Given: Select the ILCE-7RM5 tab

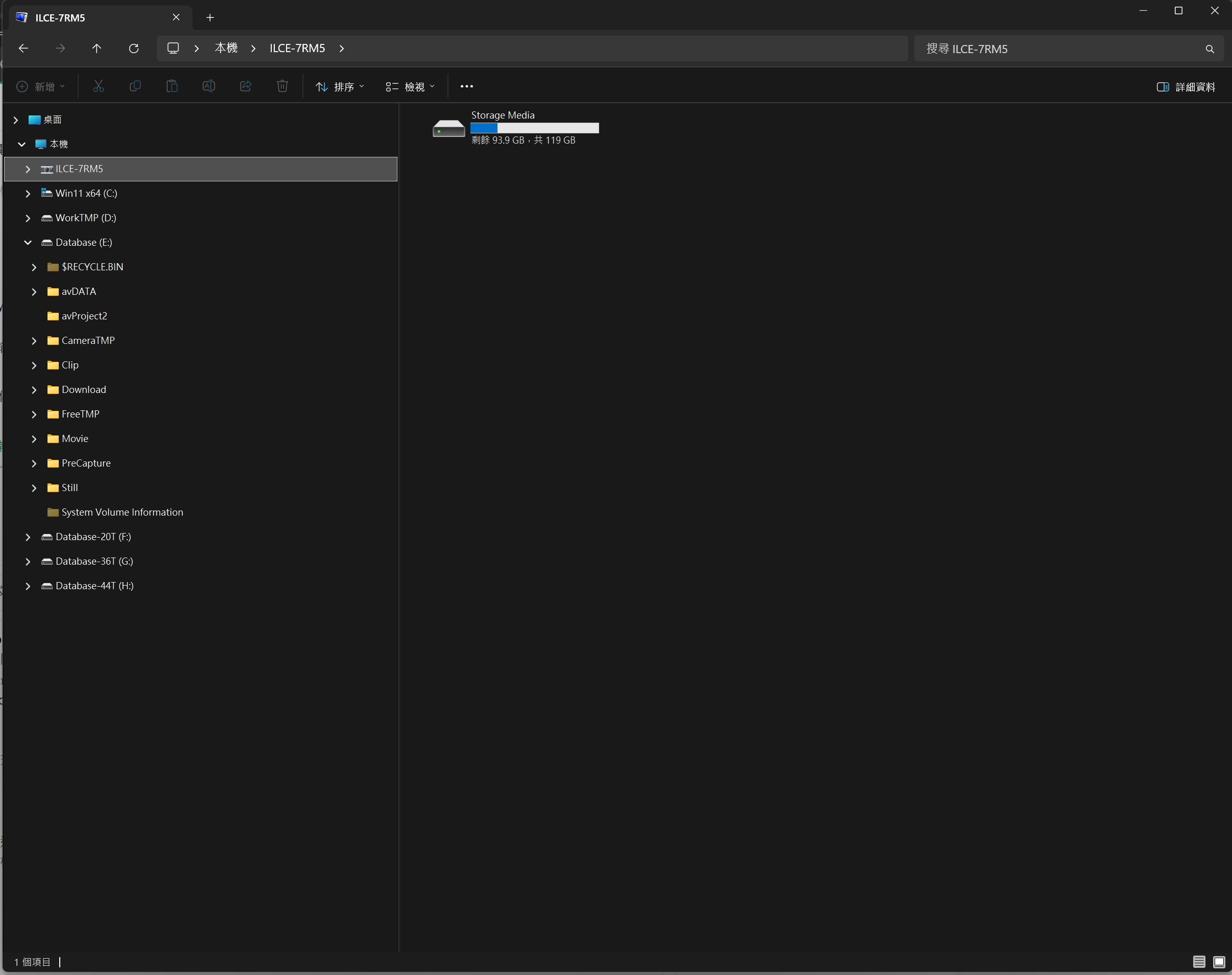Looking at the screenshot, I should [x=101, y=18].
